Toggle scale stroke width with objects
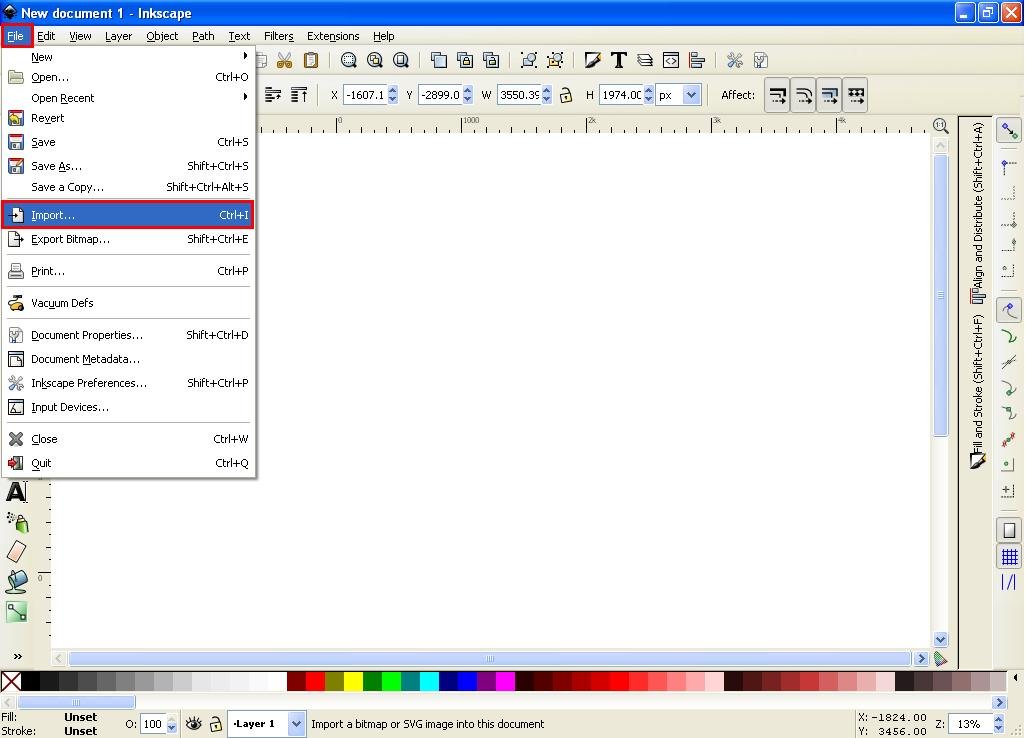 (777, 96)
